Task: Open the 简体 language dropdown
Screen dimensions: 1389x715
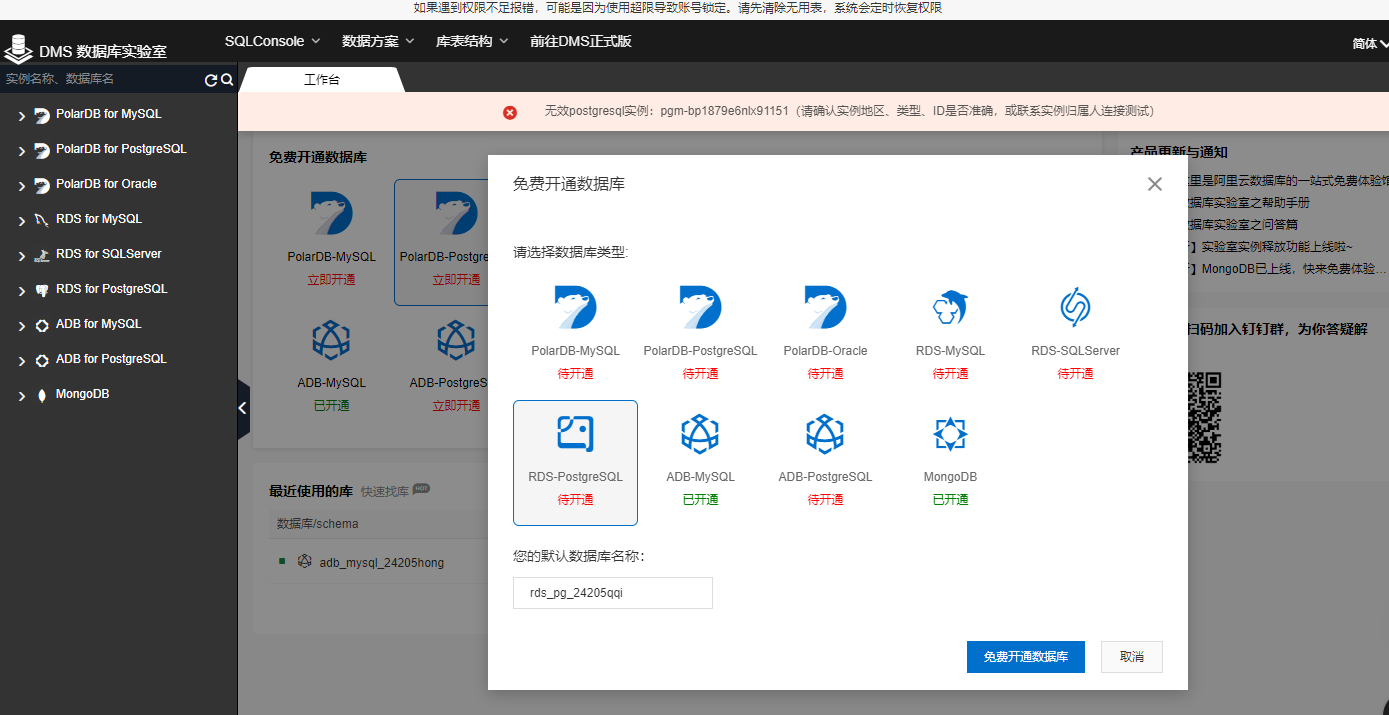Action: click(1370, 43)
